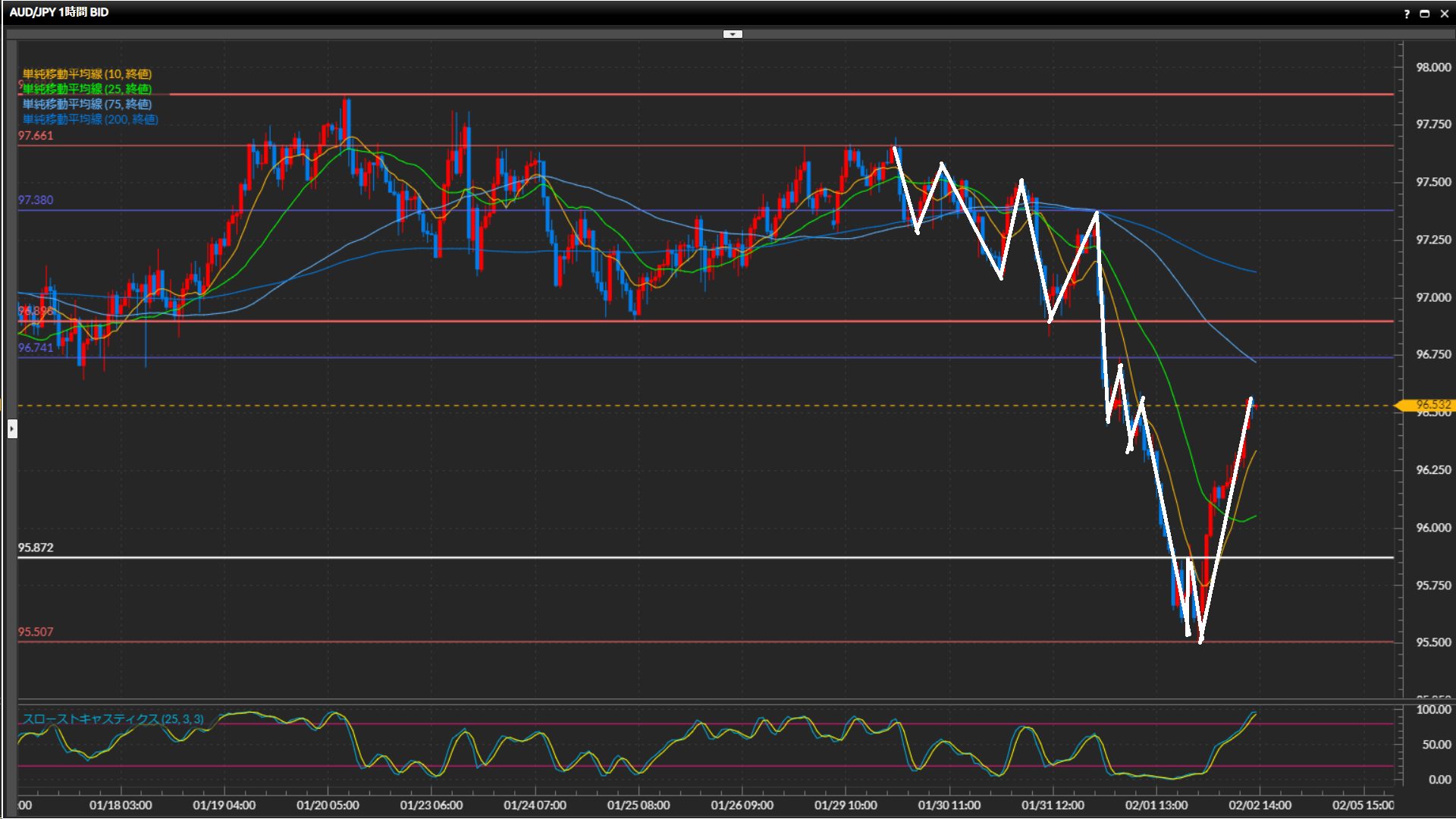Viewport: 1456px width, 819px height.
Task: Close the AUD/JPY chart window
Action: point(1444,14)
